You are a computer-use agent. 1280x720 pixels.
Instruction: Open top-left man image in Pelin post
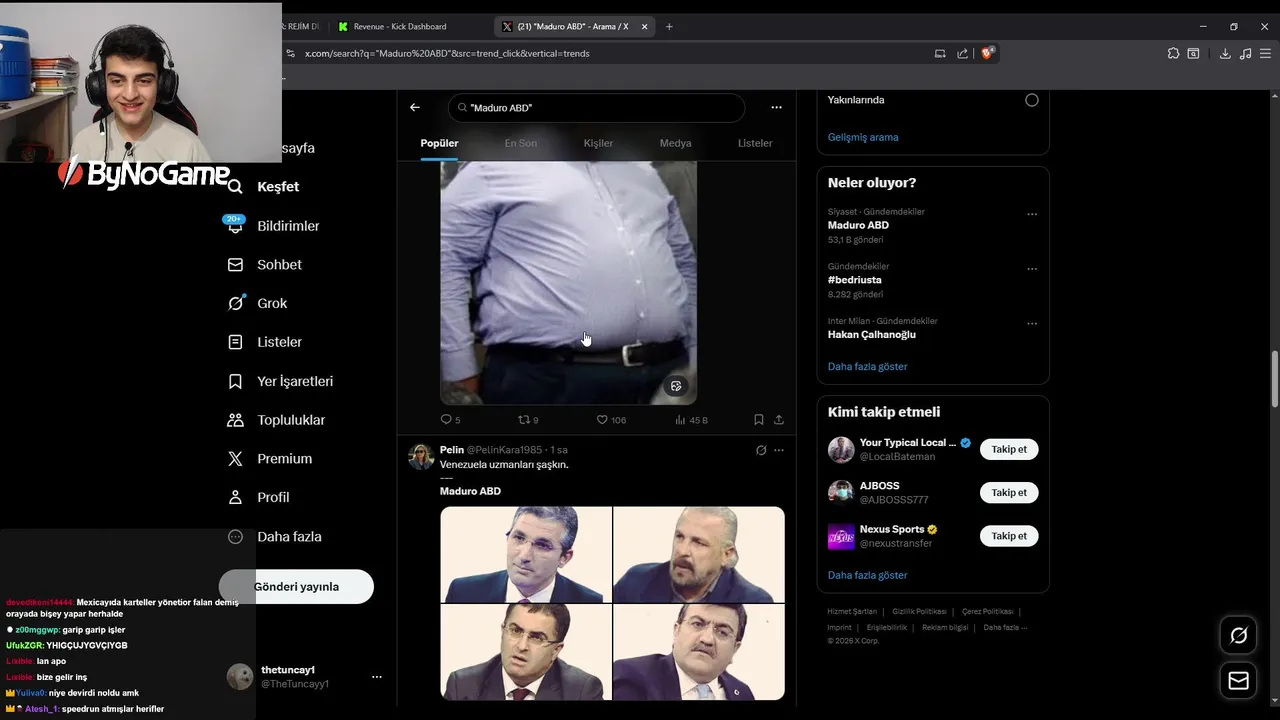coord(526,554)
